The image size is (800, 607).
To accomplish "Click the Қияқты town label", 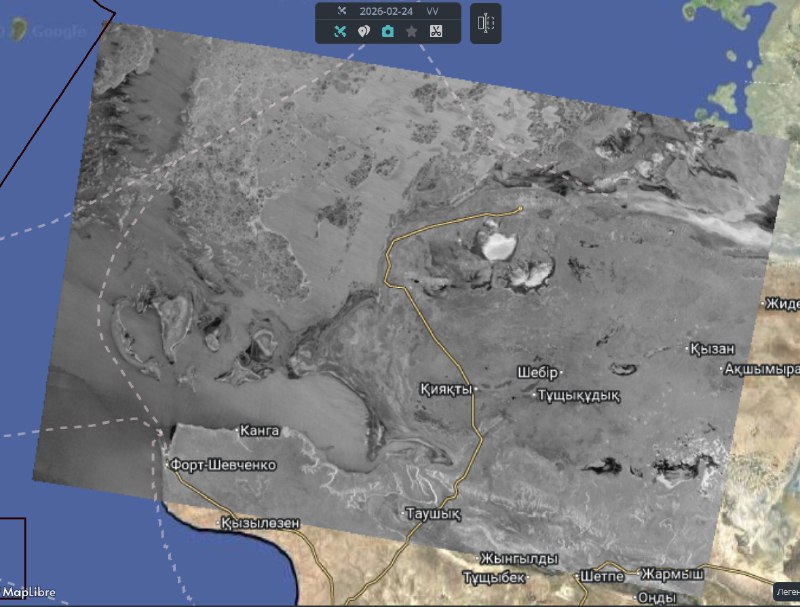I will [445, 388].
